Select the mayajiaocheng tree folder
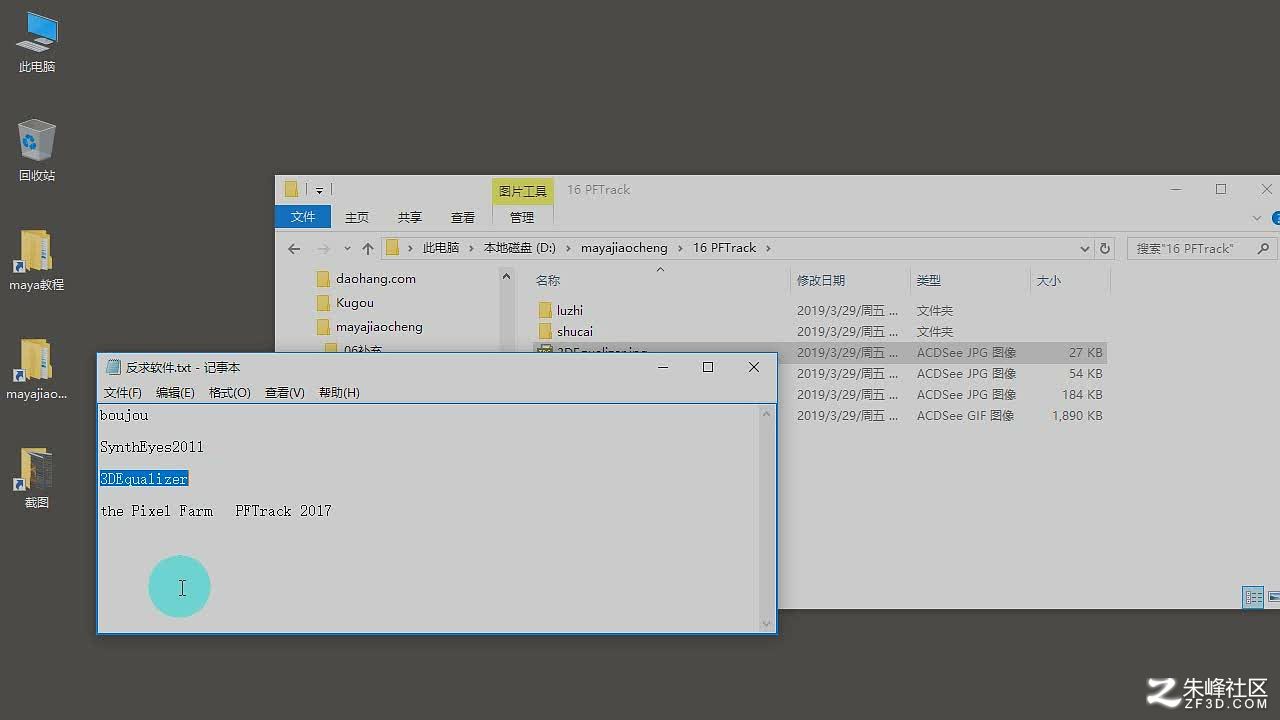Viewport: 1280px width, 720px height. point(379,326)
